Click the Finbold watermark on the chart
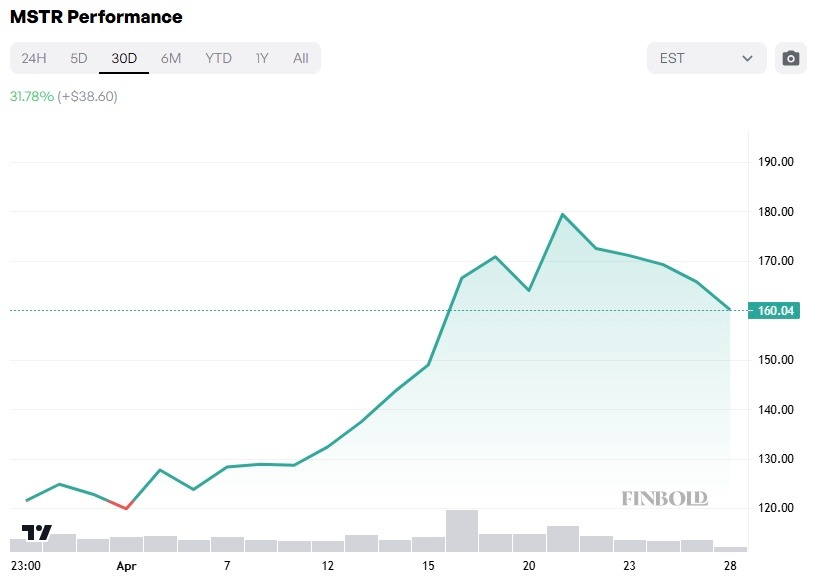Screen dimensions: 813x584 (666, 497)
